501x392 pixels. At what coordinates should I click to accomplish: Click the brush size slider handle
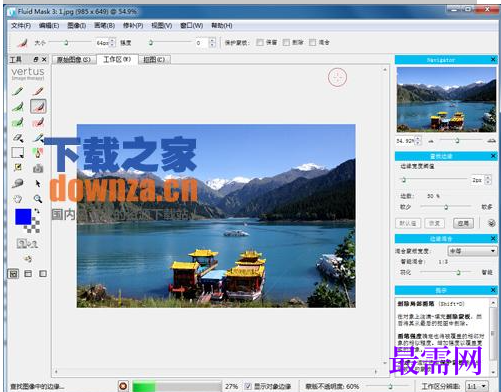tap(66, 43)
